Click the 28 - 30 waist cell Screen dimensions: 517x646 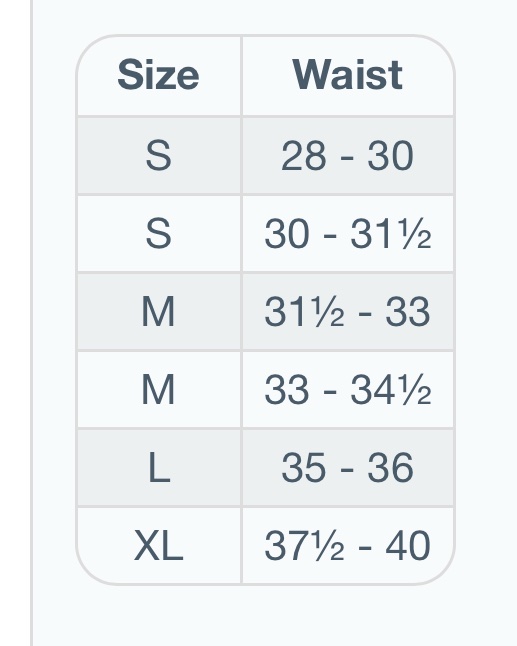(x=348, y=155)
